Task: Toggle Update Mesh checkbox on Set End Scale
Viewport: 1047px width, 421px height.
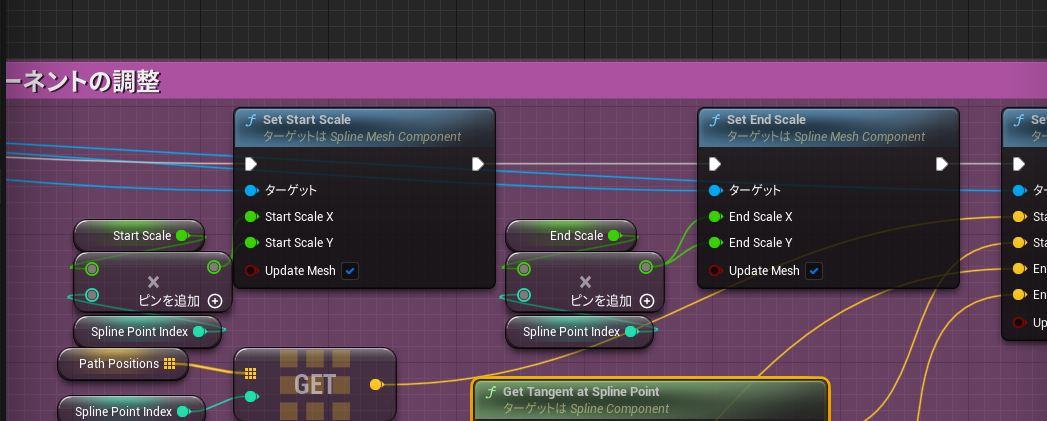Action: 815,271
